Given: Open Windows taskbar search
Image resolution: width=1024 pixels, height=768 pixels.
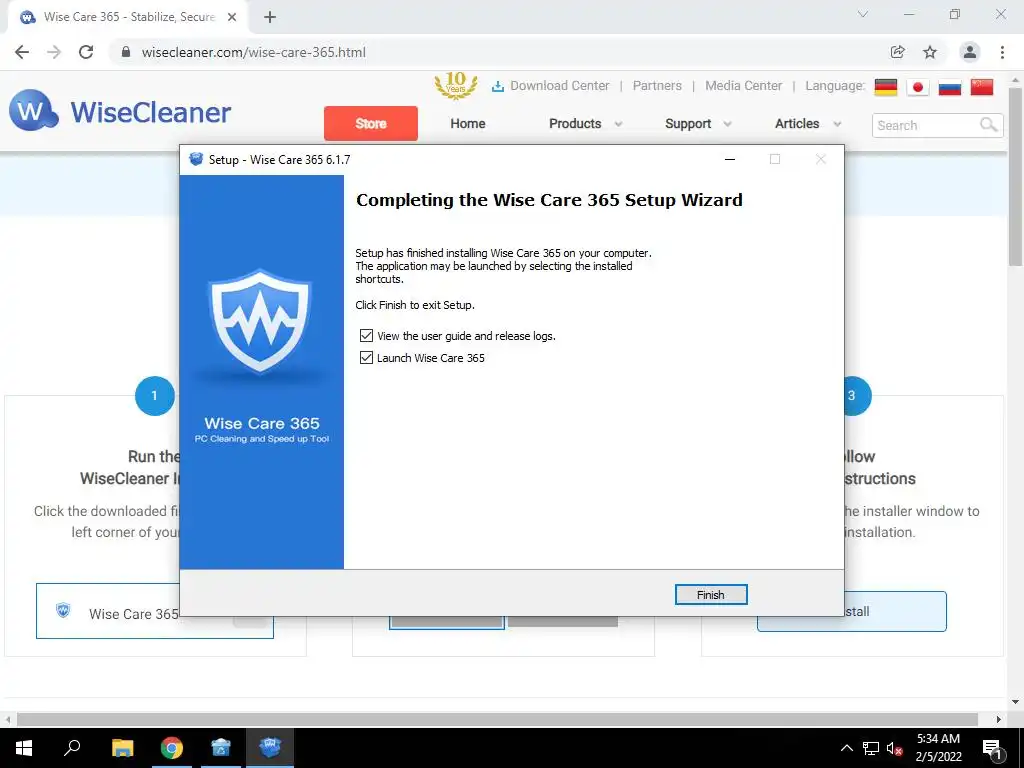Looking at the screenshot, I should 72,748.
